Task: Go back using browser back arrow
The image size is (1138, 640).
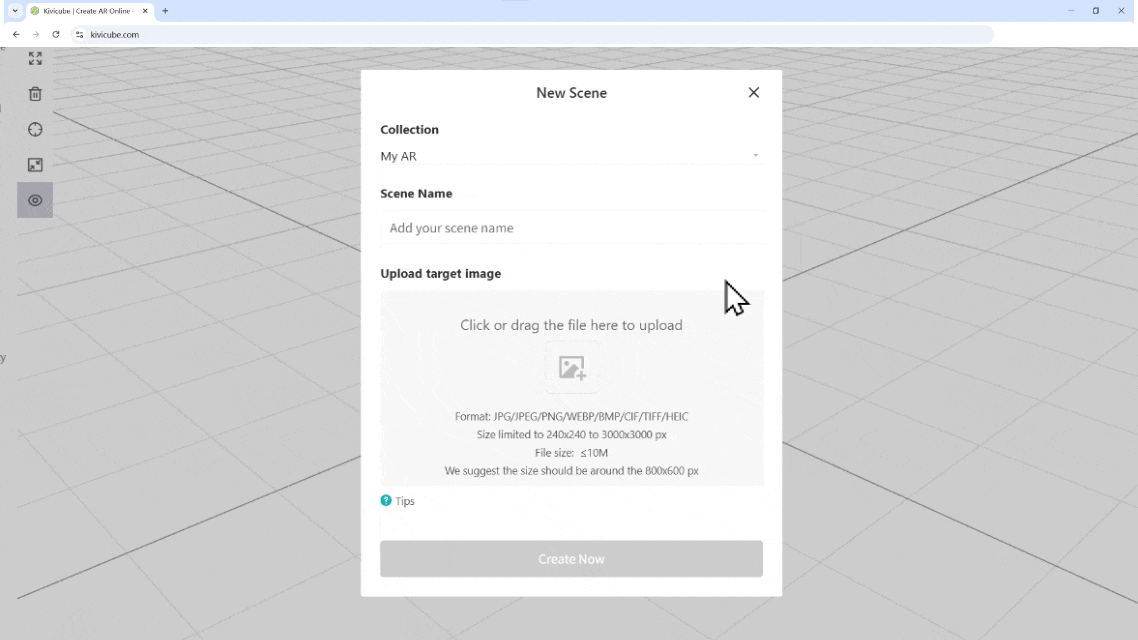Action: [16, 34]
